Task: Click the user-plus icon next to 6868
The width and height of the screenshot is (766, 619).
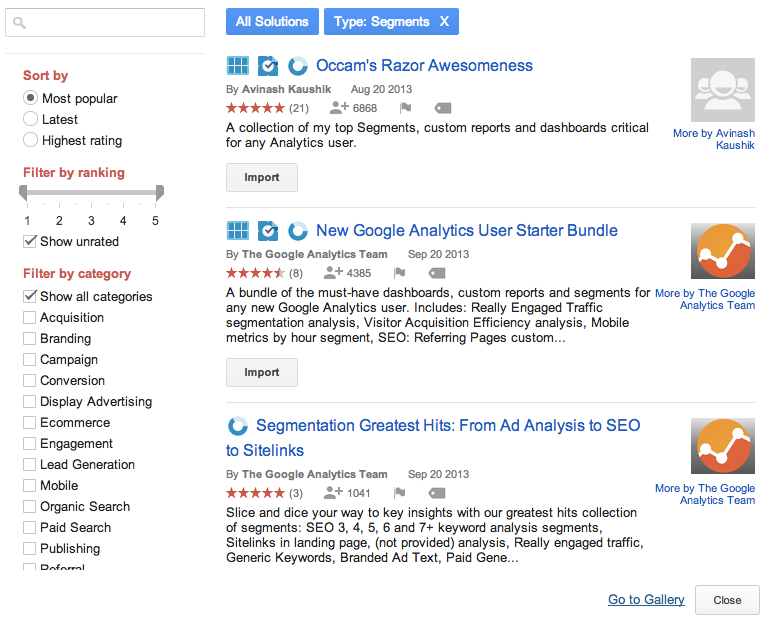Action: (339, 107)
